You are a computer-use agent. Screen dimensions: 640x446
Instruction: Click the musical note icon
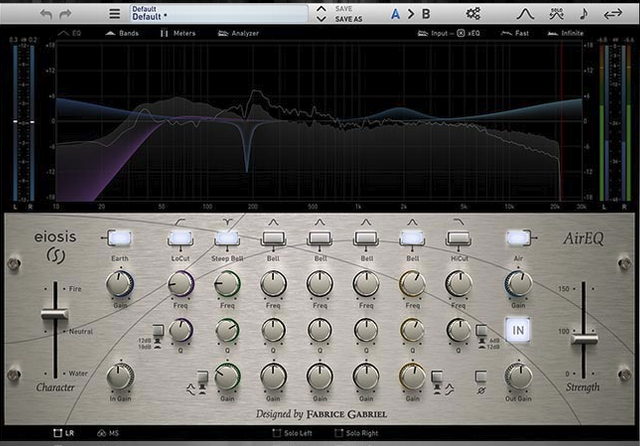pos(584,14)
